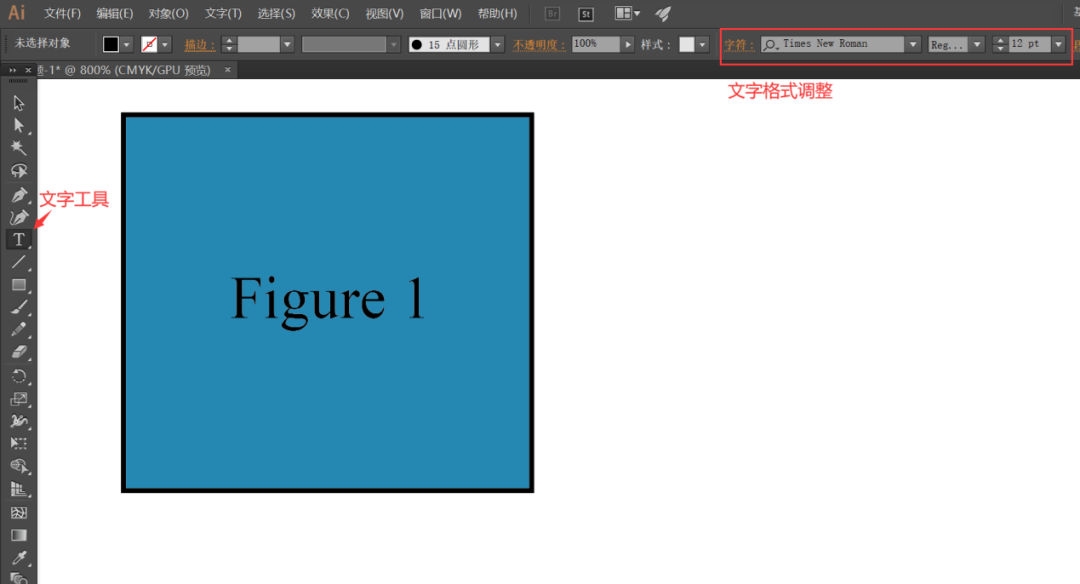Viewport: 1080px width, 584px height.
Task: Open the 描边 stroke panel link
Action: [200, 45]
